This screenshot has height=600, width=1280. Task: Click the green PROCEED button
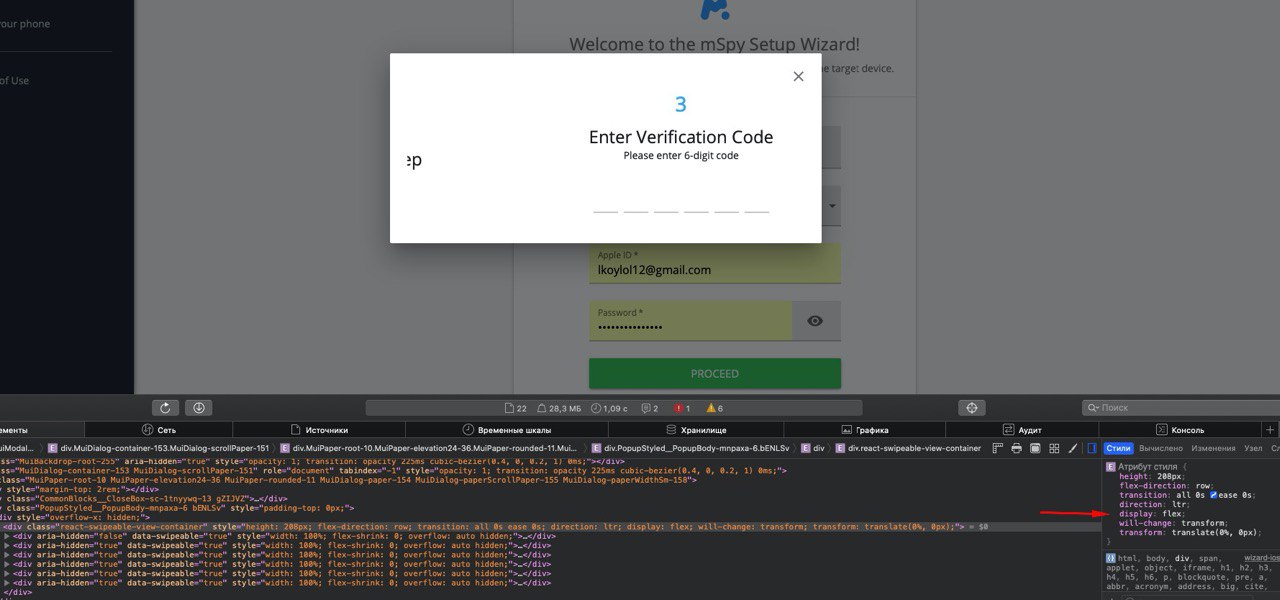[x=715, y=373]
